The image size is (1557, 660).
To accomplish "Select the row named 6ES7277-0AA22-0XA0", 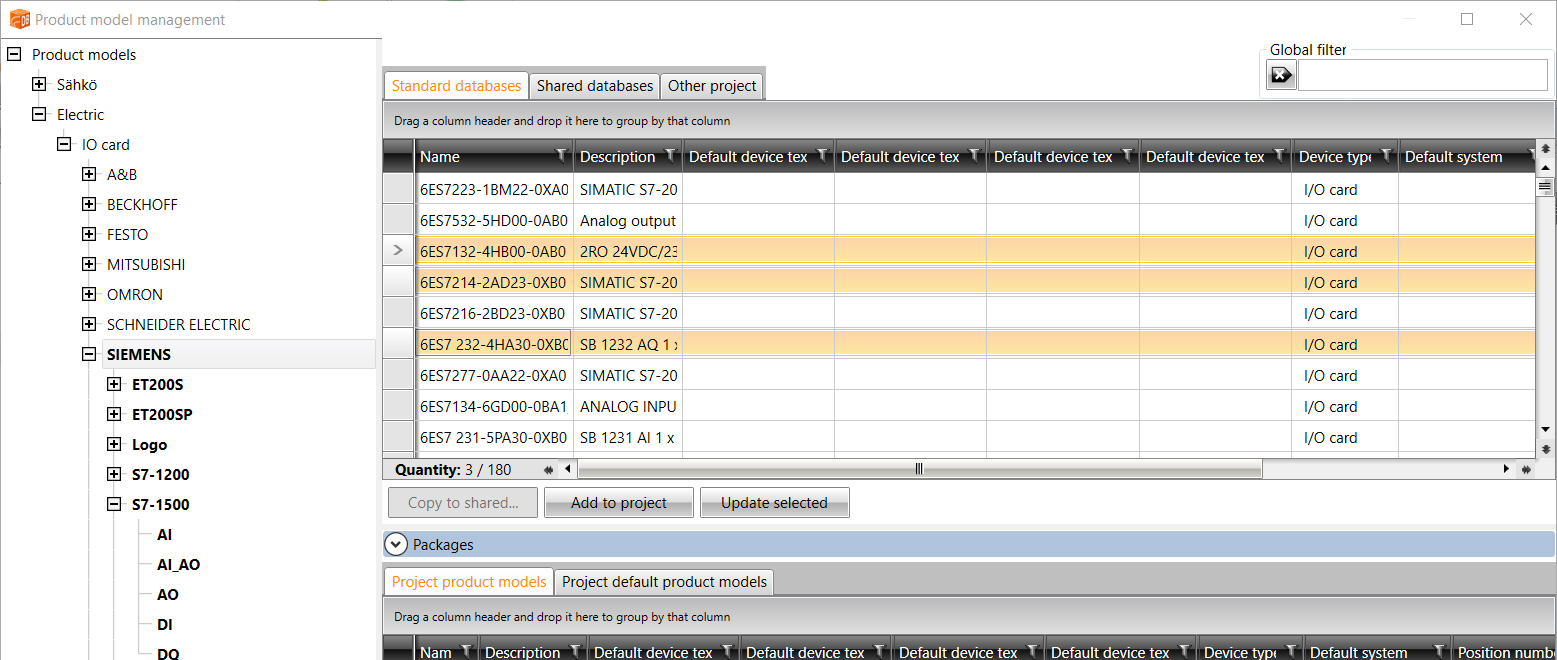I will point(960,375).
